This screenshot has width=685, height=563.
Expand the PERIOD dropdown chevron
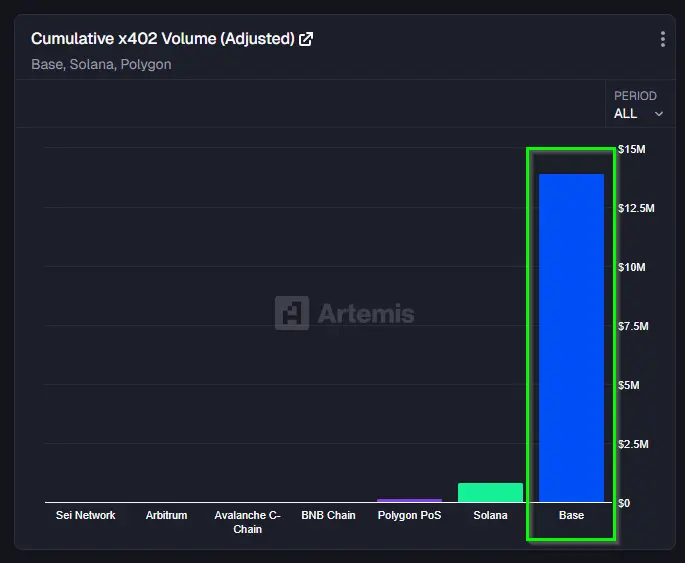click(x=658, y=114)
